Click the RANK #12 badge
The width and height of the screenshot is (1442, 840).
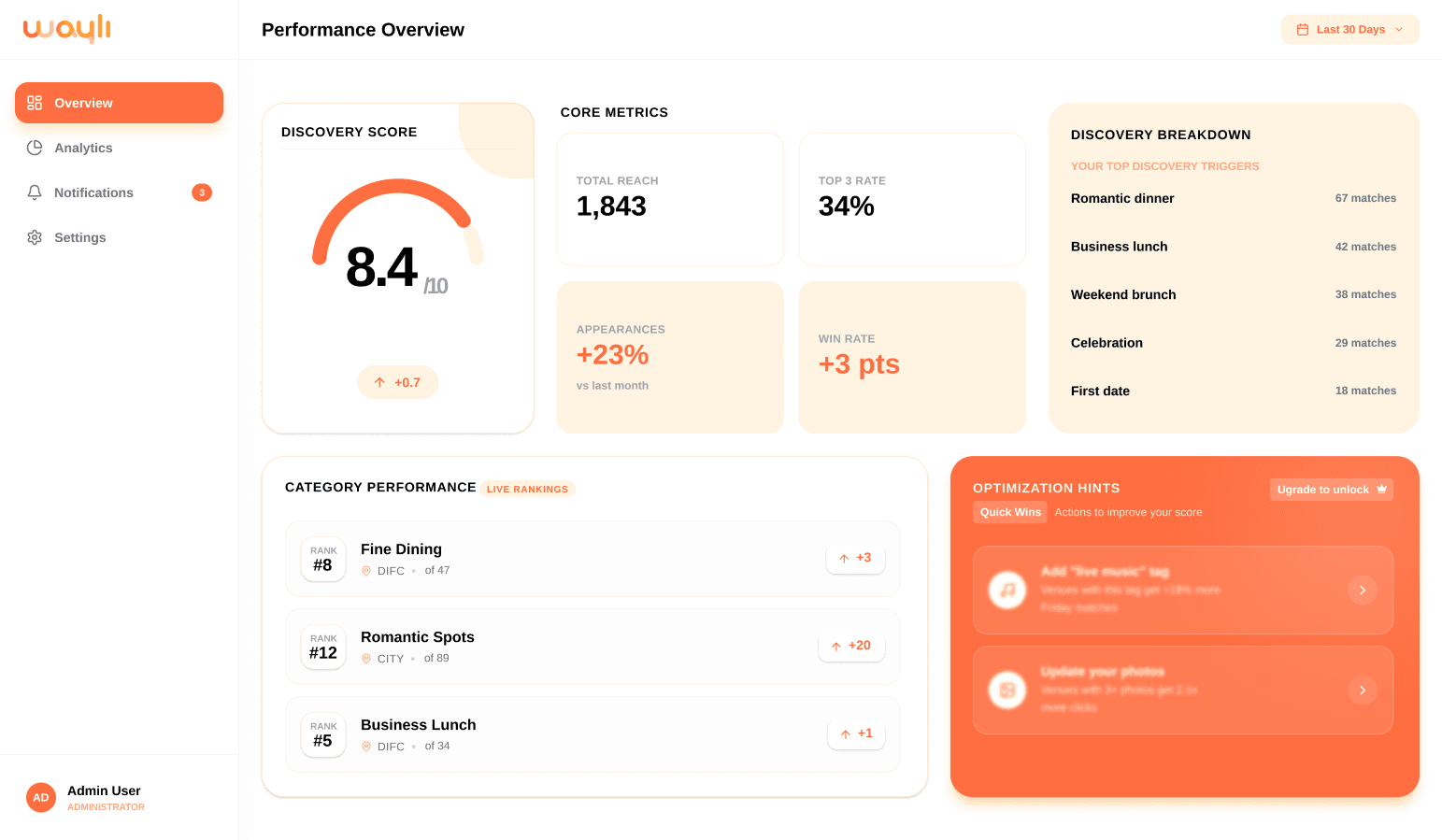pos(323,647)
